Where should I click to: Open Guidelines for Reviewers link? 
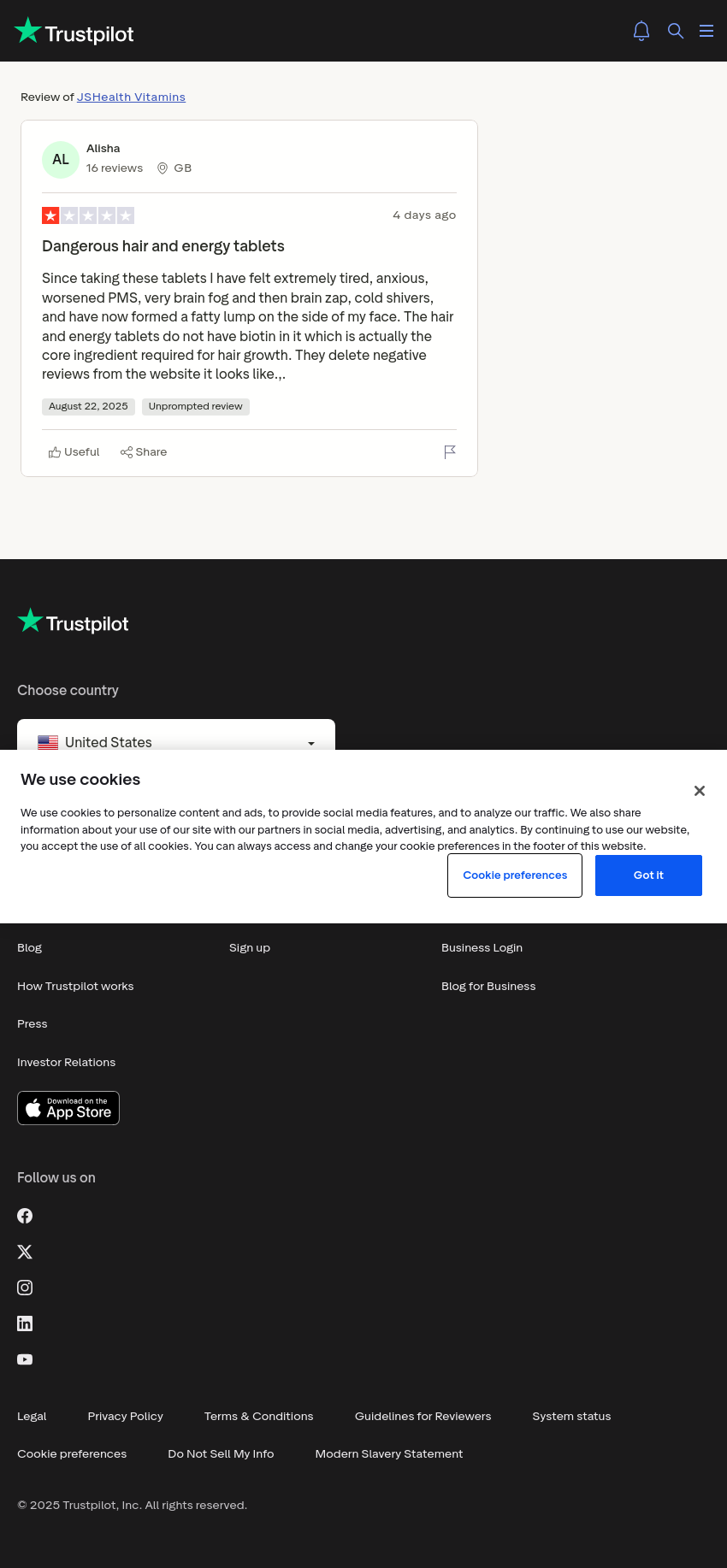[423, 1417]
